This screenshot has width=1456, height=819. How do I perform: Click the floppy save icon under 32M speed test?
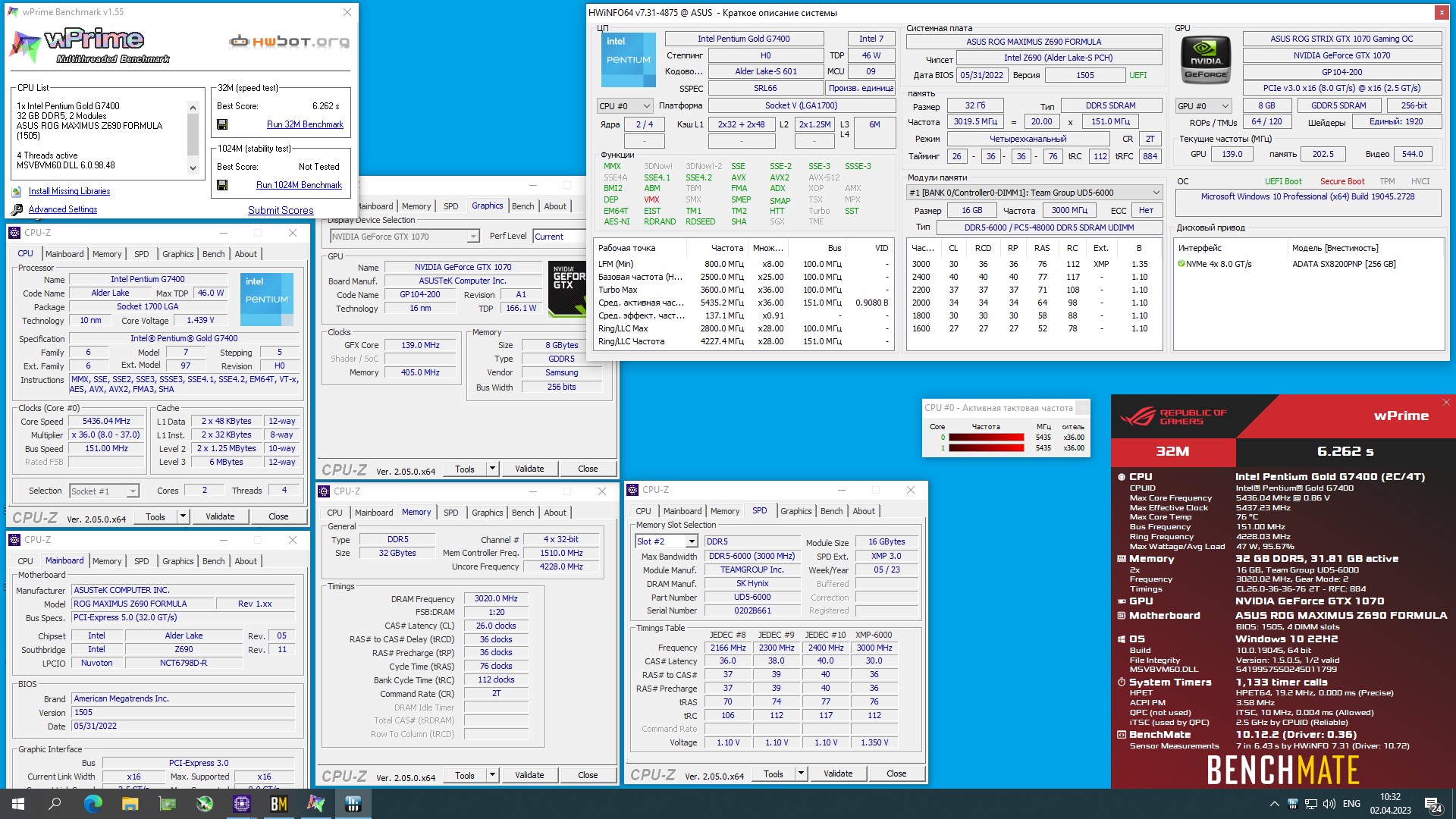(222, 124)
